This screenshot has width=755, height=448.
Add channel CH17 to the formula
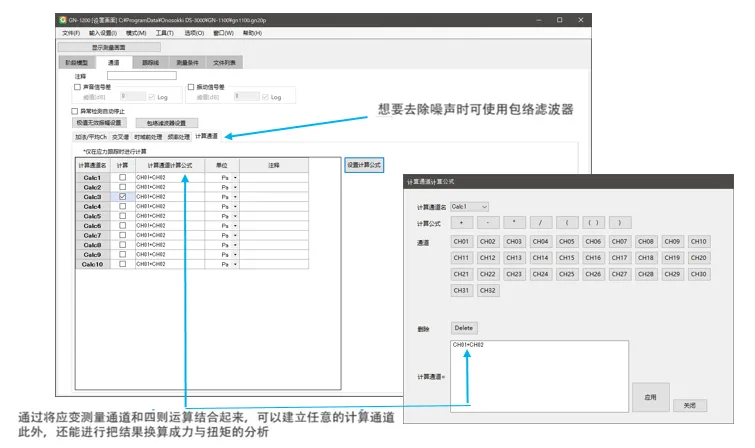pos(593,258)
